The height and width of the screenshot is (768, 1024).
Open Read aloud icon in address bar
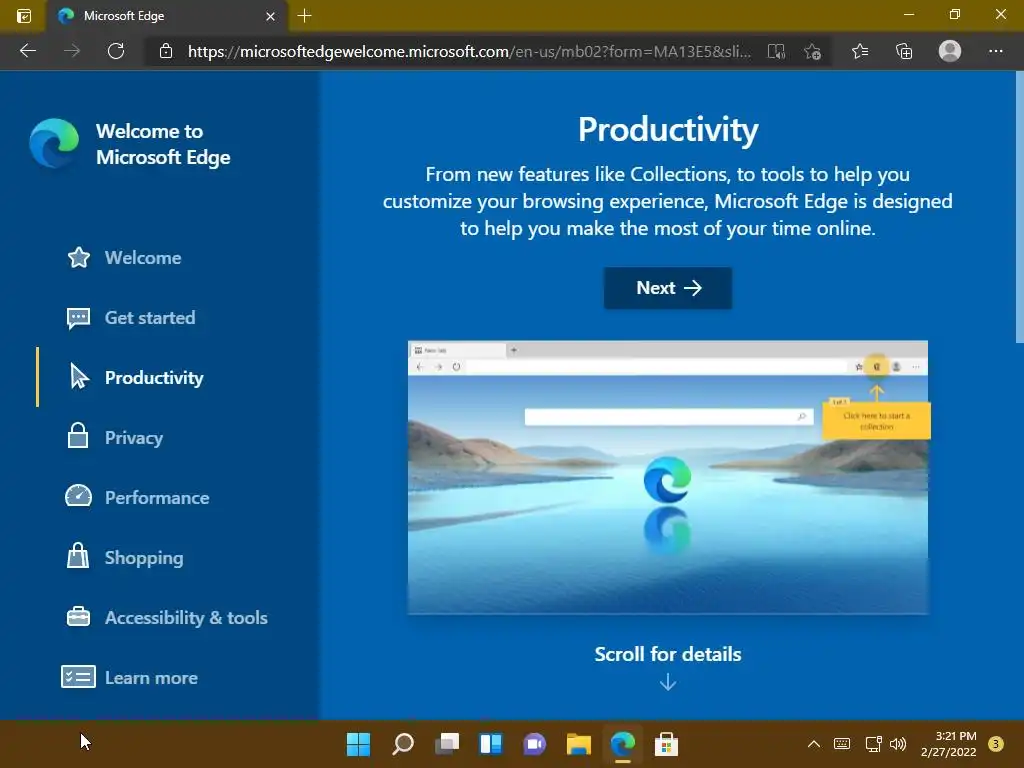(776, 51)
